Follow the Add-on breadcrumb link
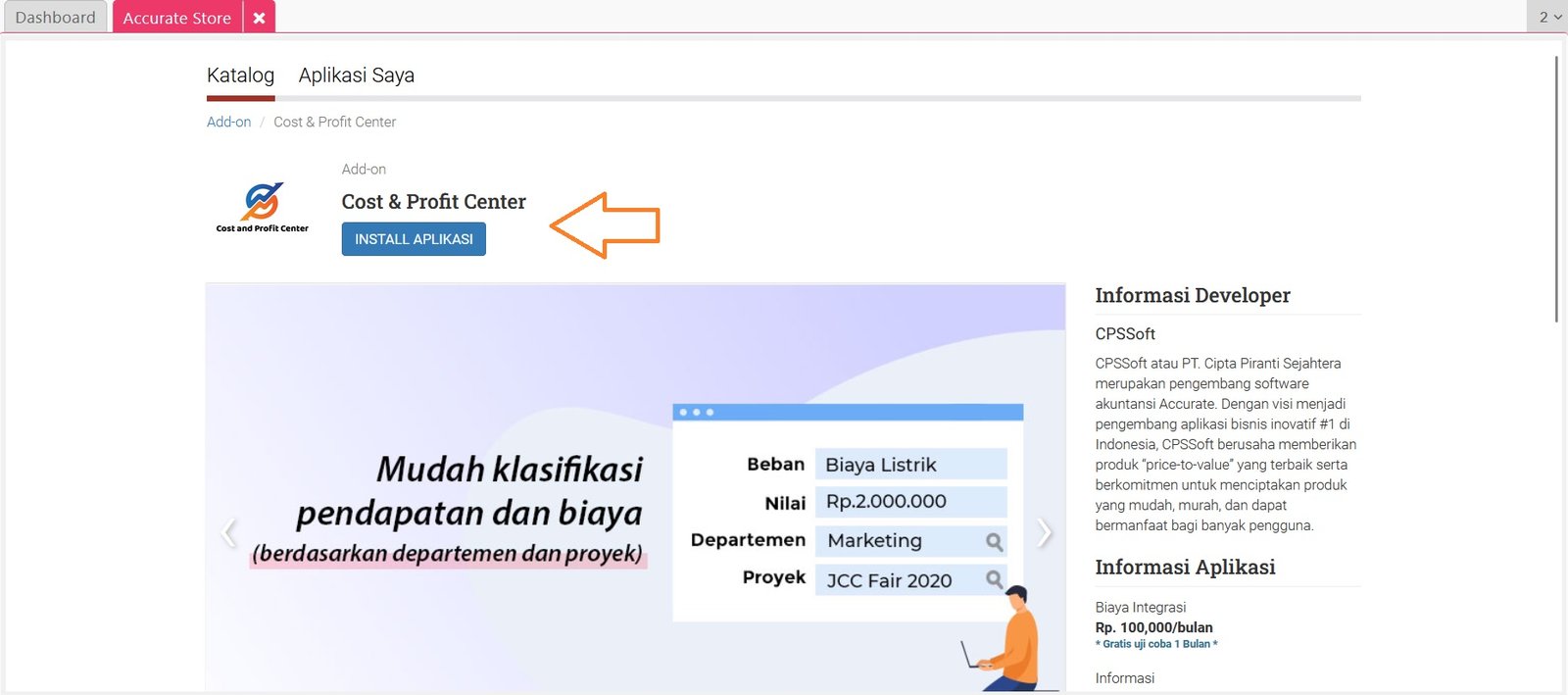This screenshot has height=695, width=1568. coord(228,122)
